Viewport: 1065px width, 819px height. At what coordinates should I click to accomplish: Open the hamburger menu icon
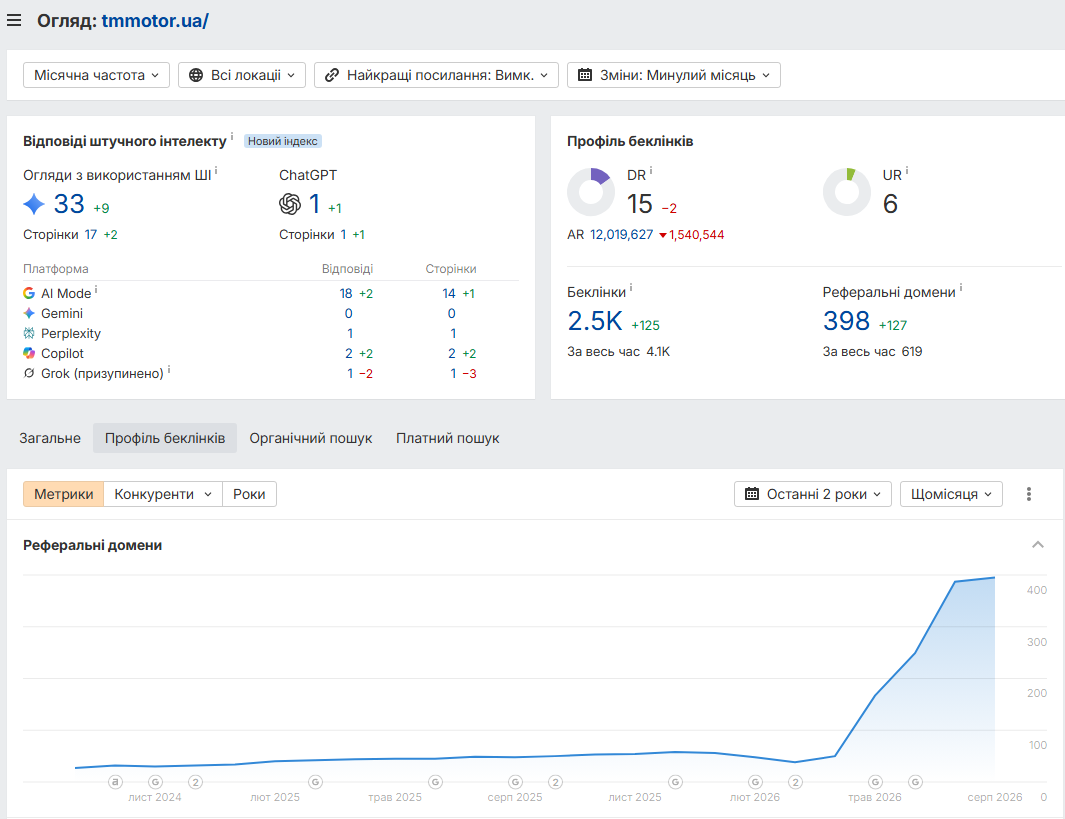(14, 21)
